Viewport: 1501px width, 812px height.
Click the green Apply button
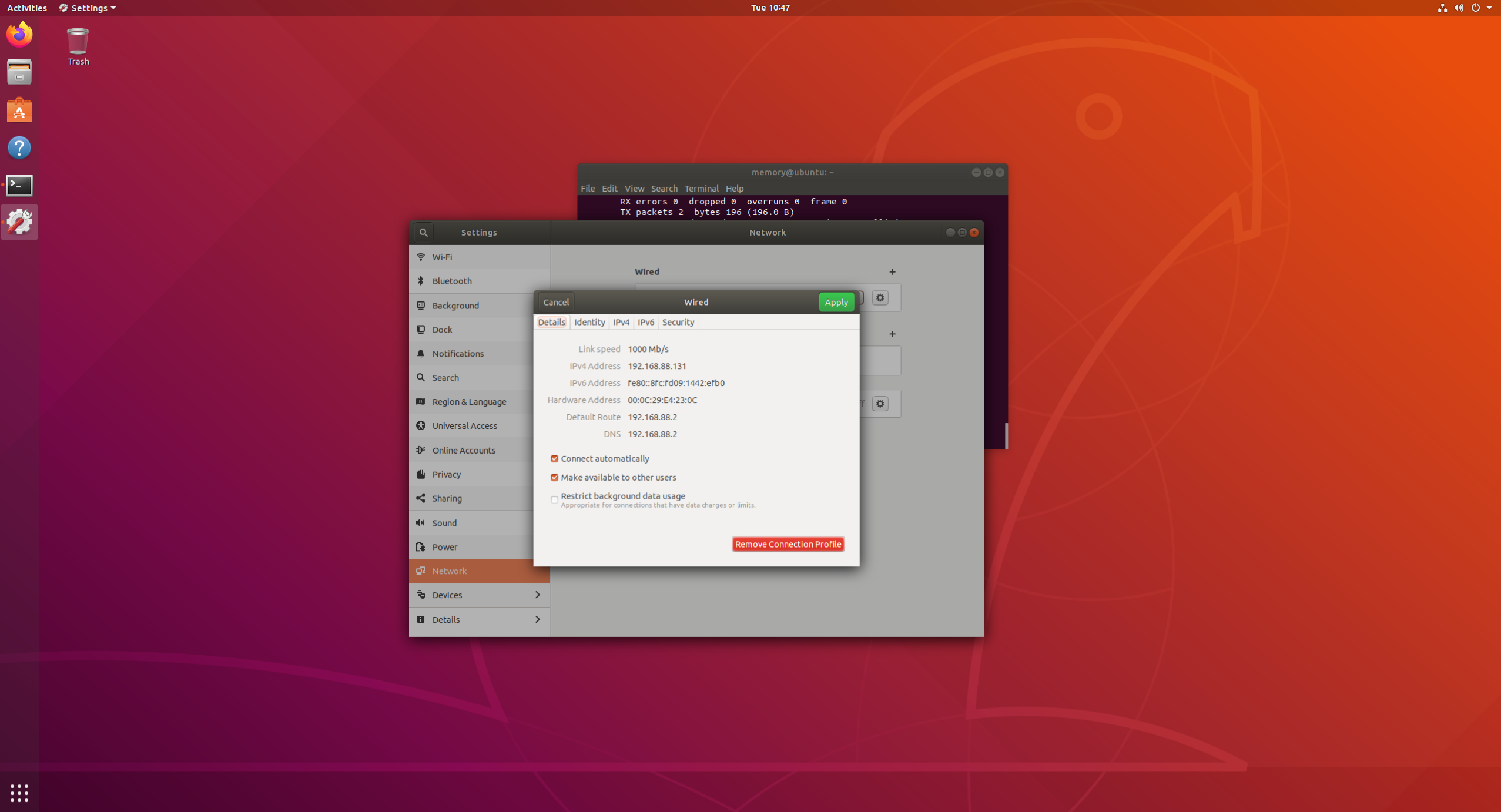tap(836, 302)
